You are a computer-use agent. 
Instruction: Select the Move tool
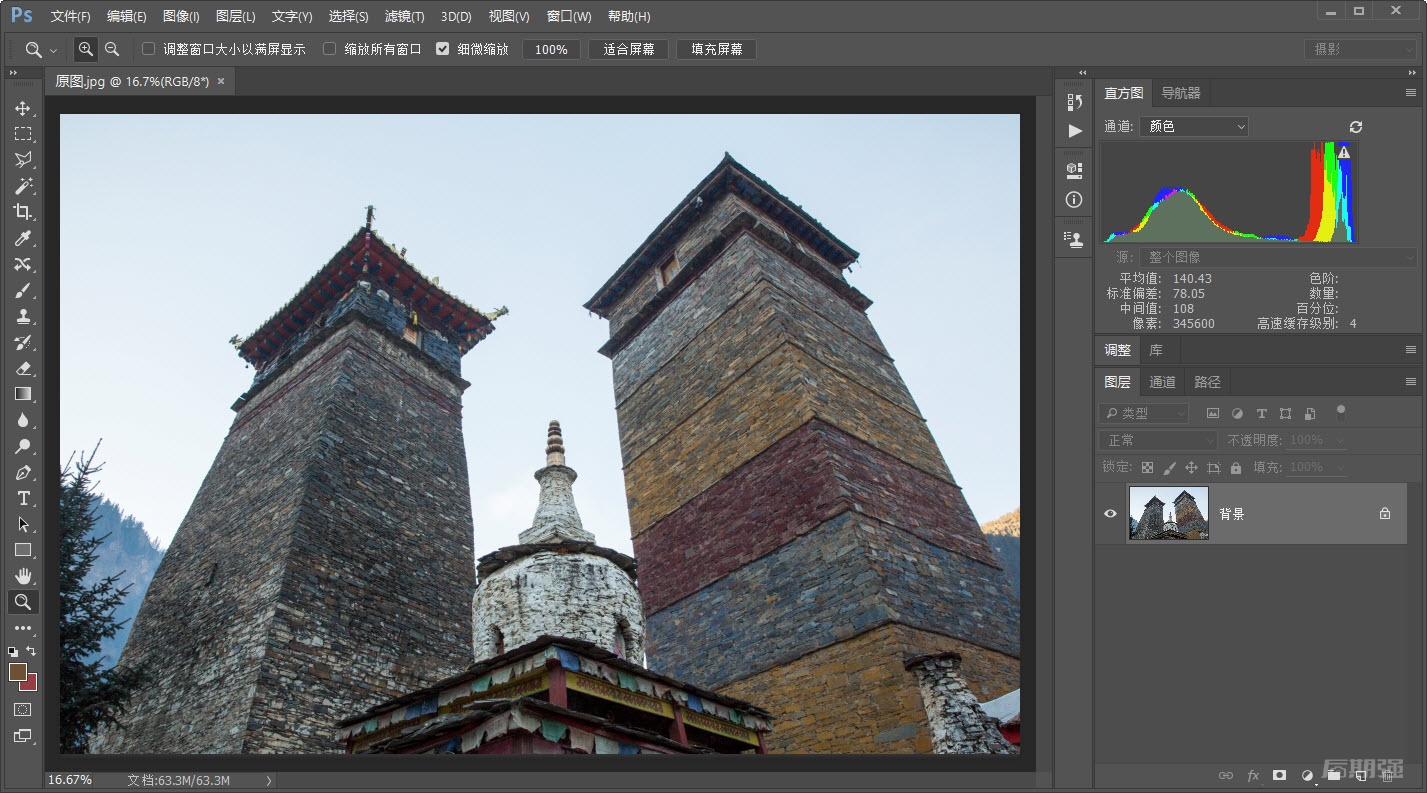point(23,108)
